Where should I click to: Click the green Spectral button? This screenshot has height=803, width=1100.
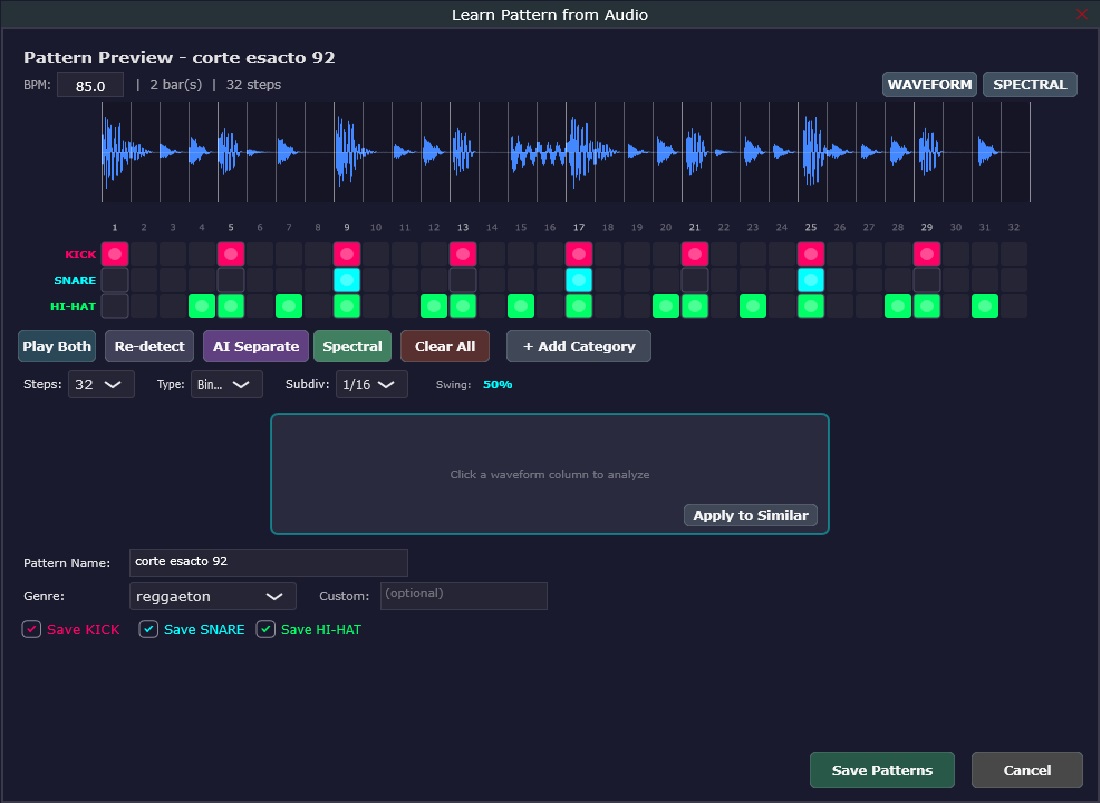(352, 346)
